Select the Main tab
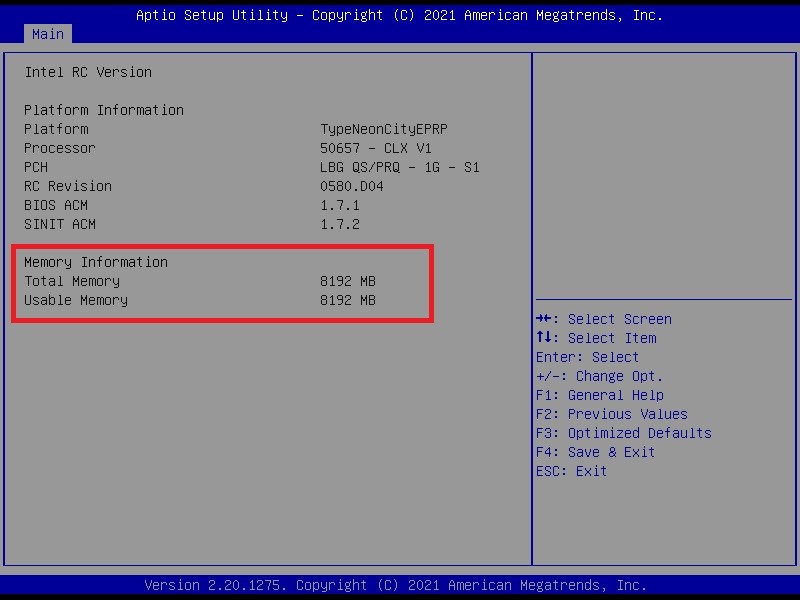 [47, 34]
